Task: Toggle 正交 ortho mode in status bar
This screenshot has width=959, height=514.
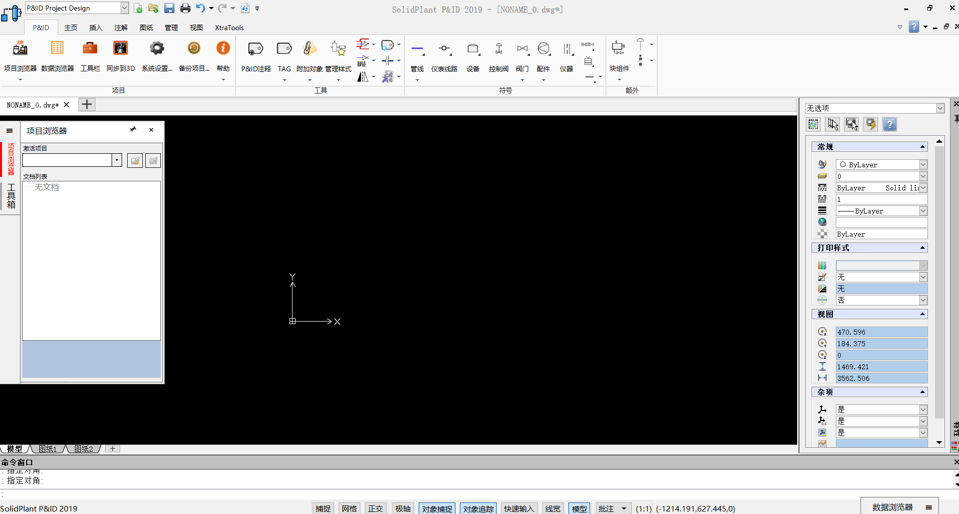Action: coord(375,508)
